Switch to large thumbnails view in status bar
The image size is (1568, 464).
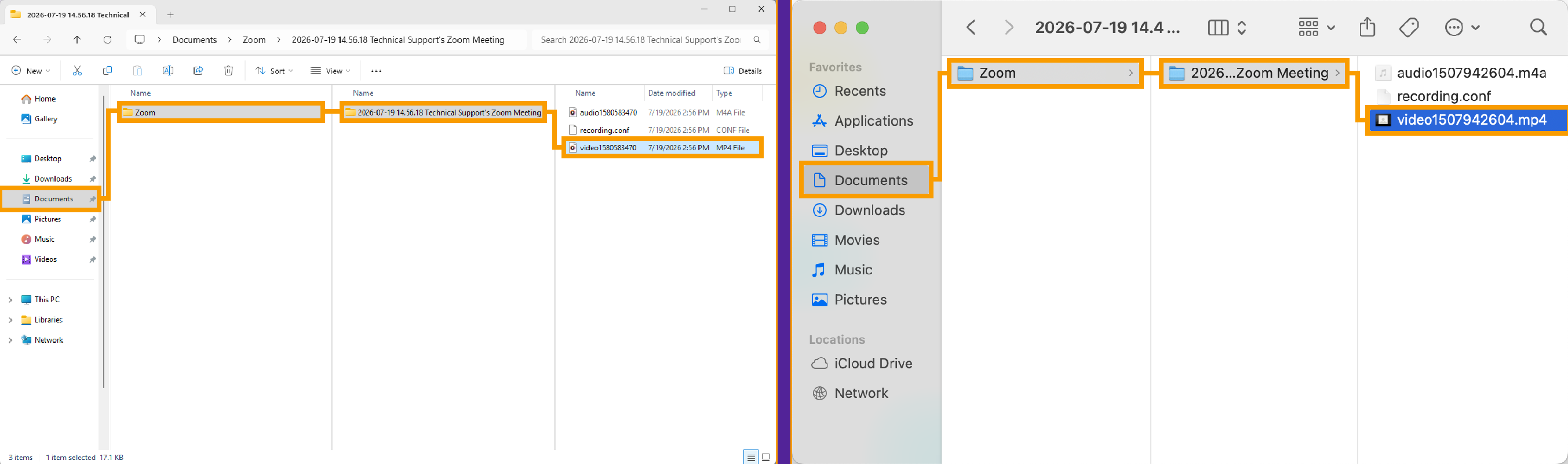click(765, 457)
